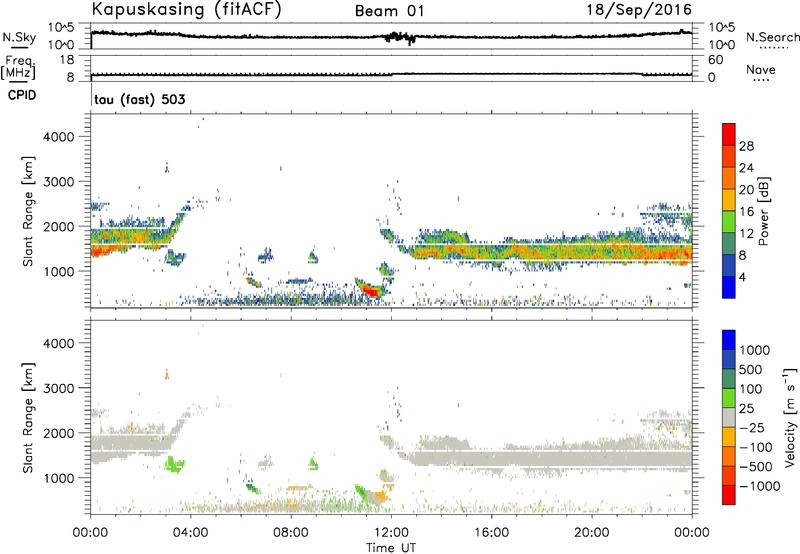Click the 'tau (fast) 503' text
Screen dimensions: 800x554
140,99
